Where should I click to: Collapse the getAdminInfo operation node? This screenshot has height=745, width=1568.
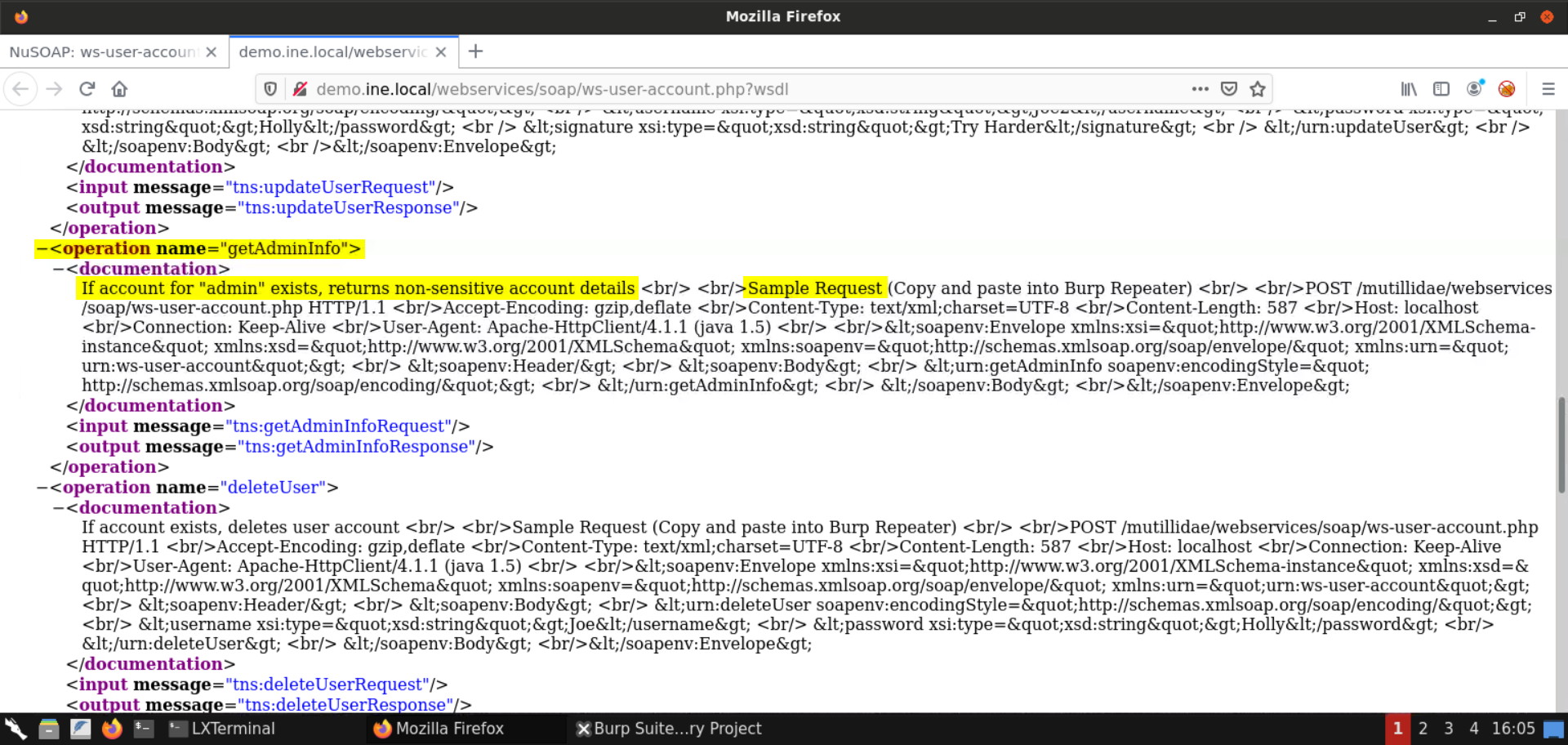42,249
